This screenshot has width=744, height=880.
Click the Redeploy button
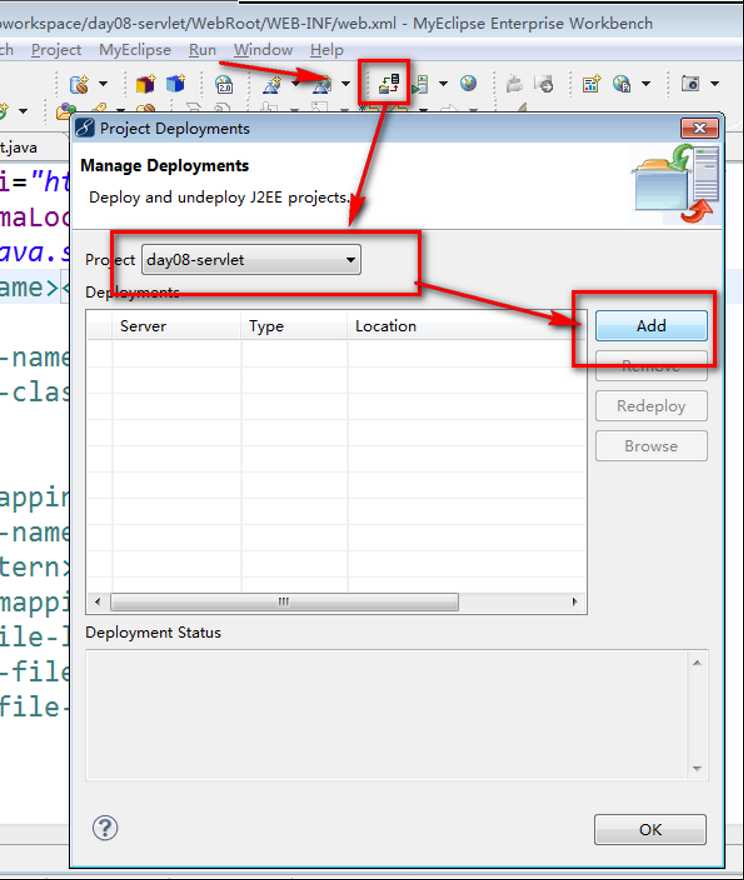(651, 406)
